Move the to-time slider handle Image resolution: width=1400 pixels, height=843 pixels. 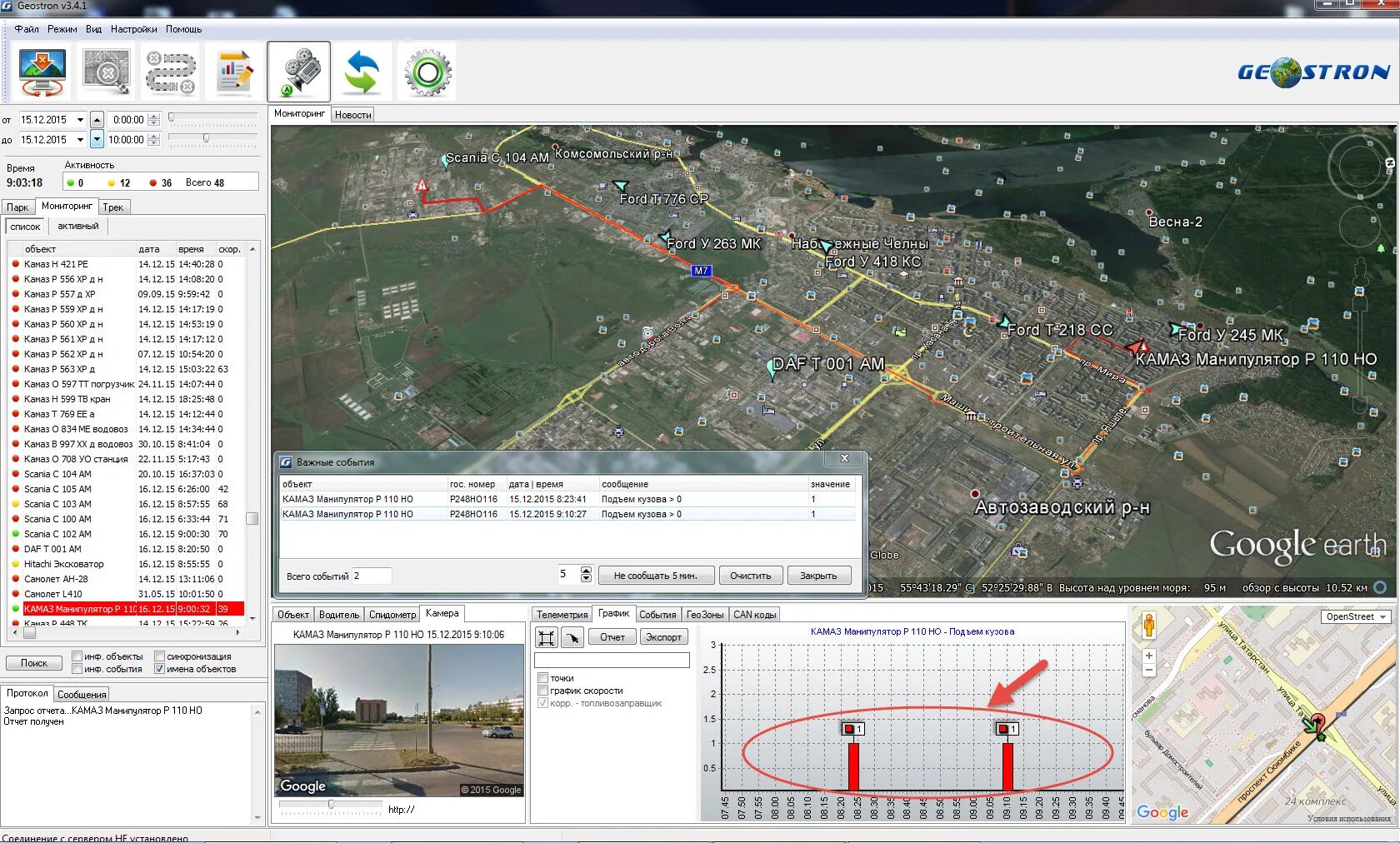207,138
